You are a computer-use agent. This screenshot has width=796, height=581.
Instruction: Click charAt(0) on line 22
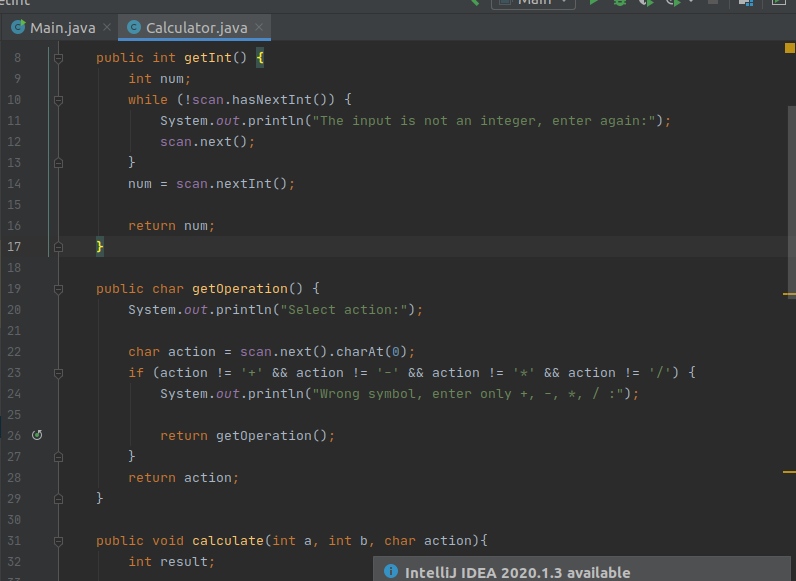[x=372, y=352]
